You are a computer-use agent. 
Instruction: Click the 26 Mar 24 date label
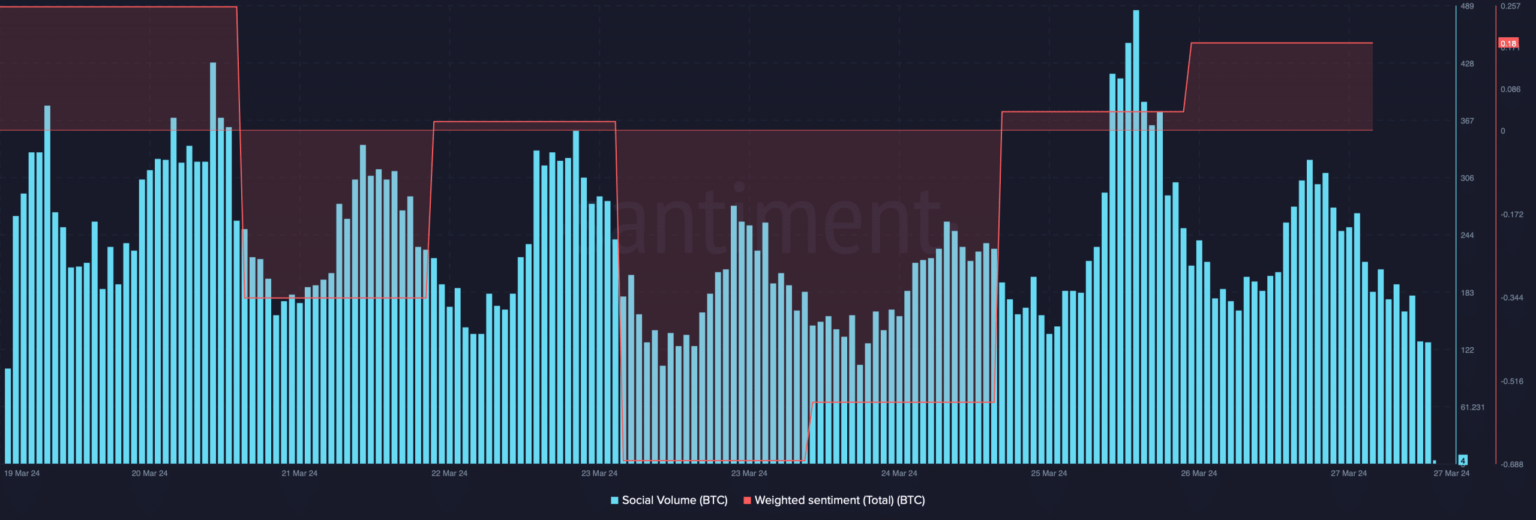click(1198, 473)
